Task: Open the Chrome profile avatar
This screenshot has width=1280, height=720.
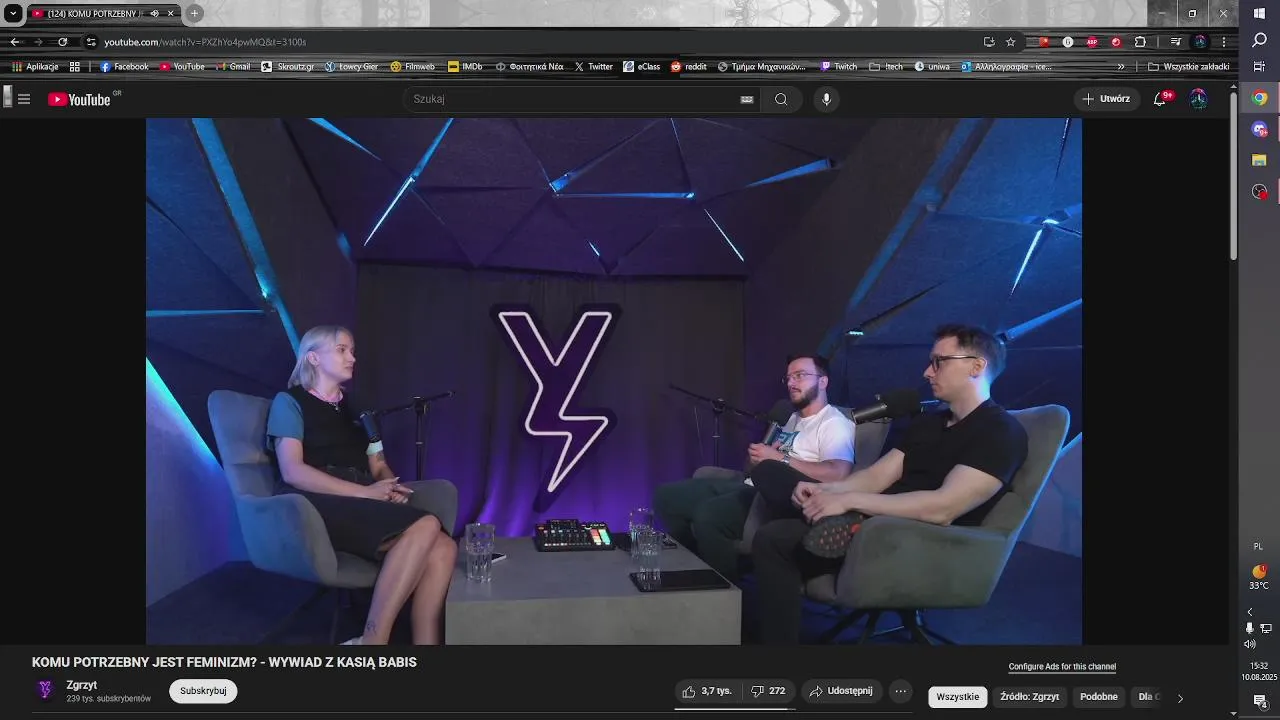Action: (x=1200, y=42)
